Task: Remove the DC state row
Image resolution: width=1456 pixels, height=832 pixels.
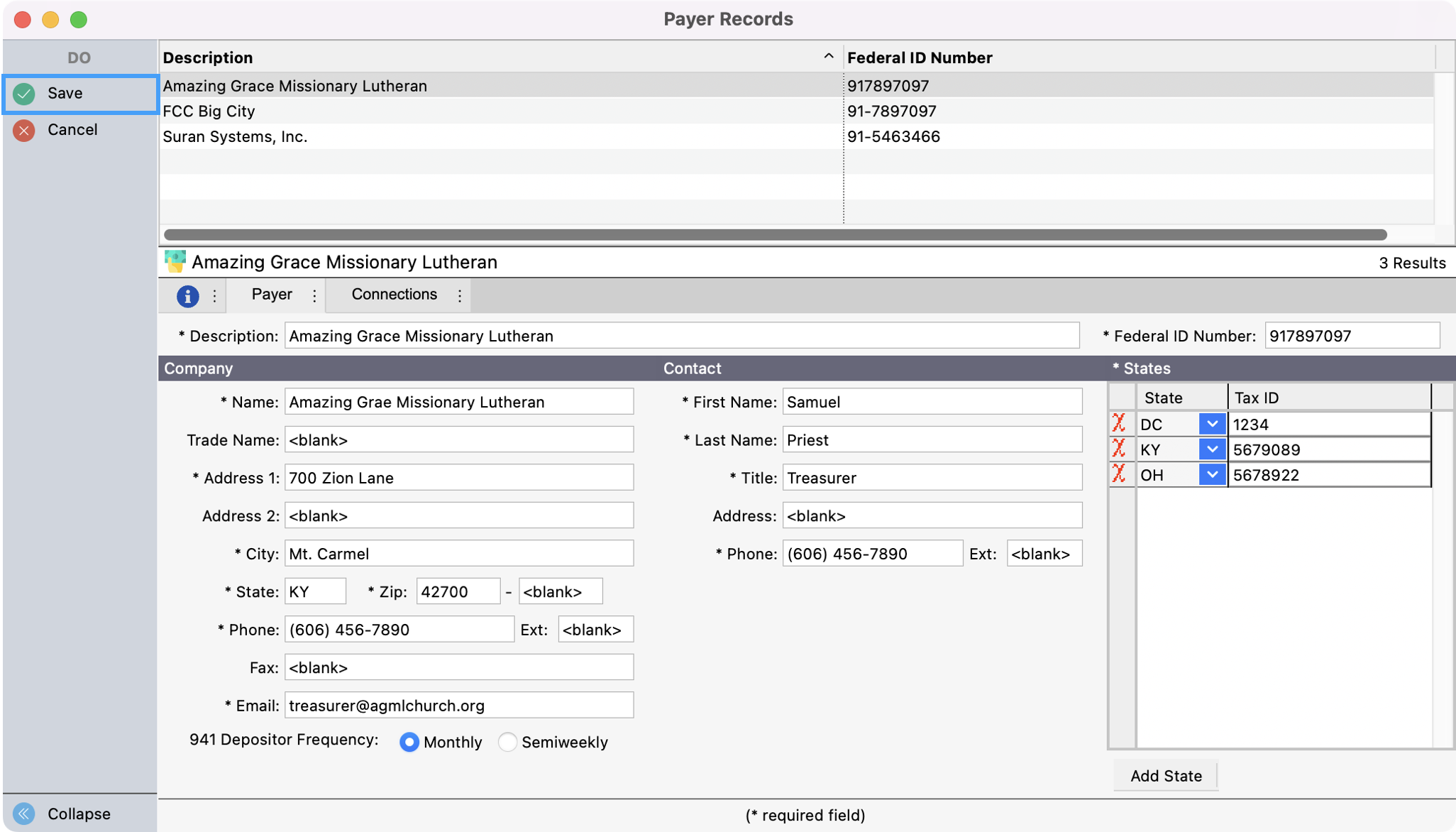Action: click(1119, 424)
